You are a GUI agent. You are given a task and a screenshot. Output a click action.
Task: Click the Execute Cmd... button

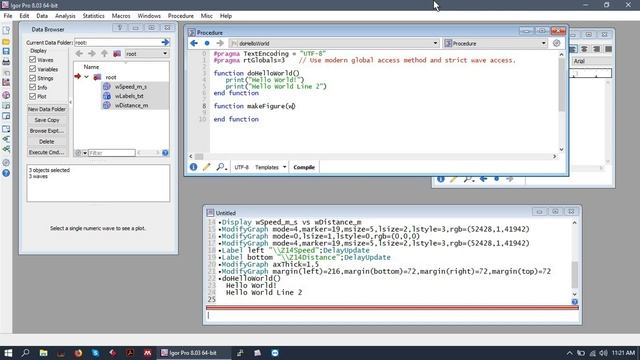47,152
